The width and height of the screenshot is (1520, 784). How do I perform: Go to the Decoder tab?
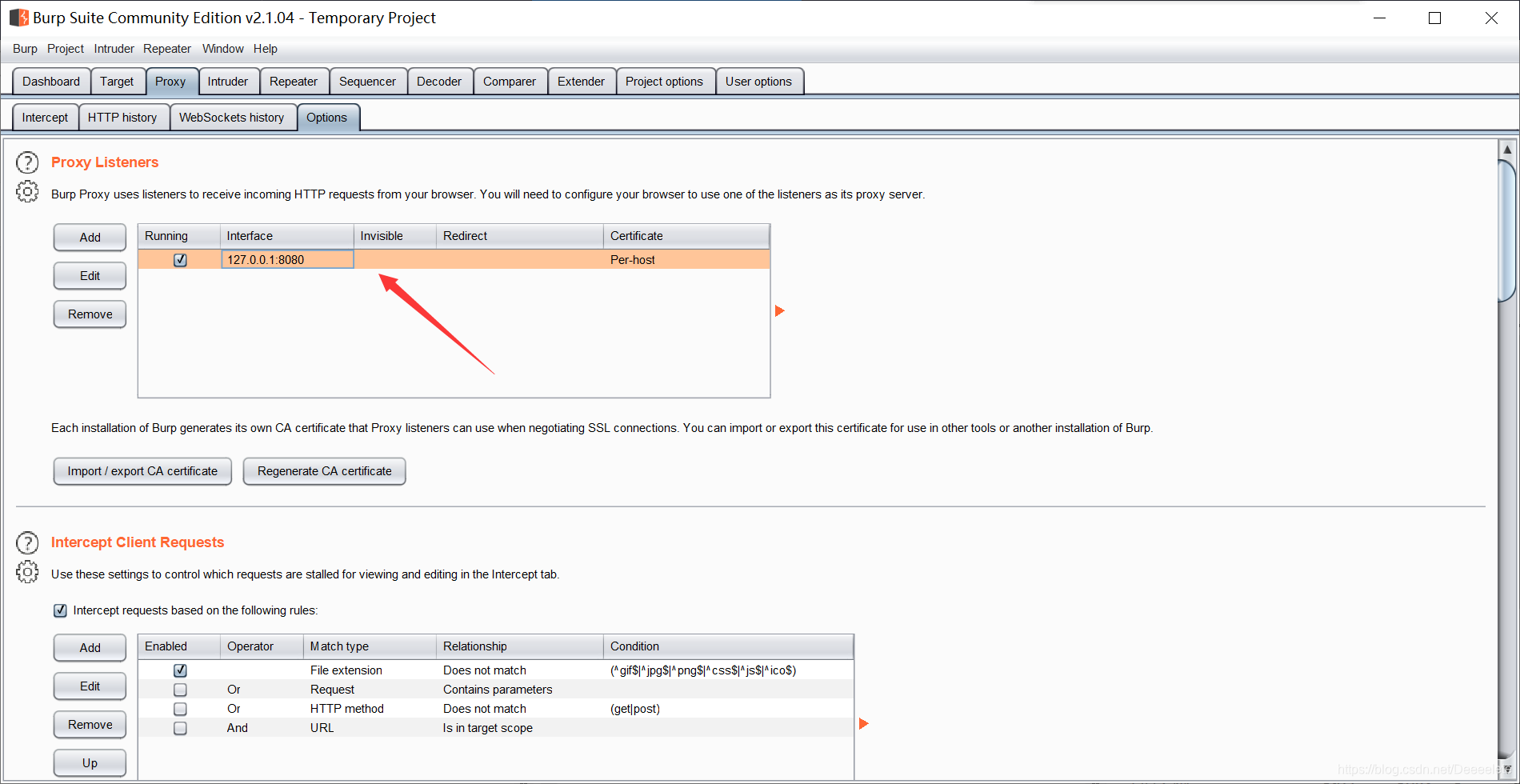(x=439, y=82)
